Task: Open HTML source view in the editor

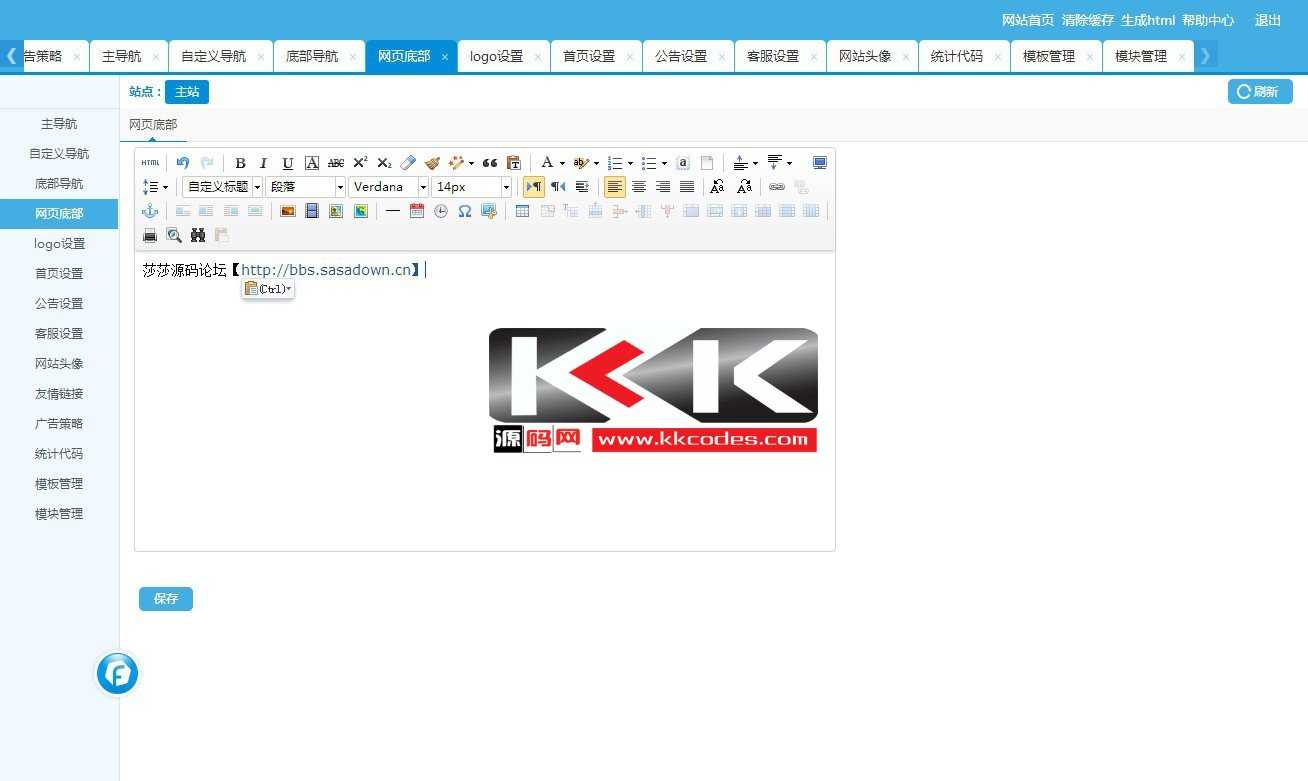Action: coord(150,163)
